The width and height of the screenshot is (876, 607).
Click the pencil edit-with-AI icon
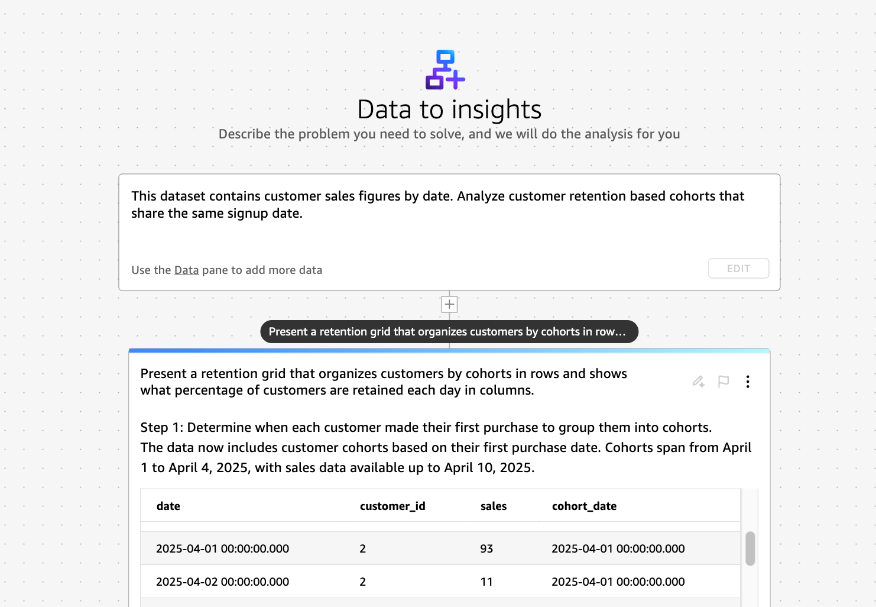click(x=698, y=381)
